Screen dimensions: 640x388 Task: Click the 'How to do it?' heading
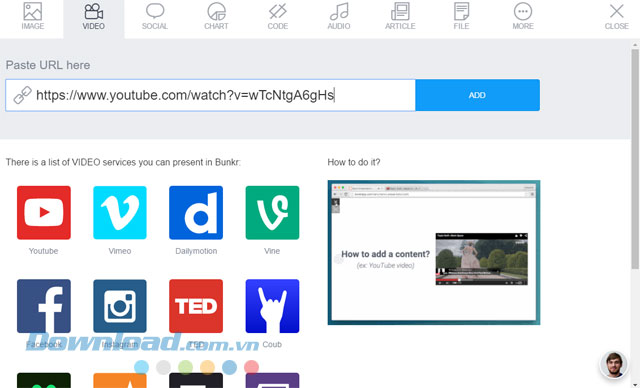pos(353,162)
